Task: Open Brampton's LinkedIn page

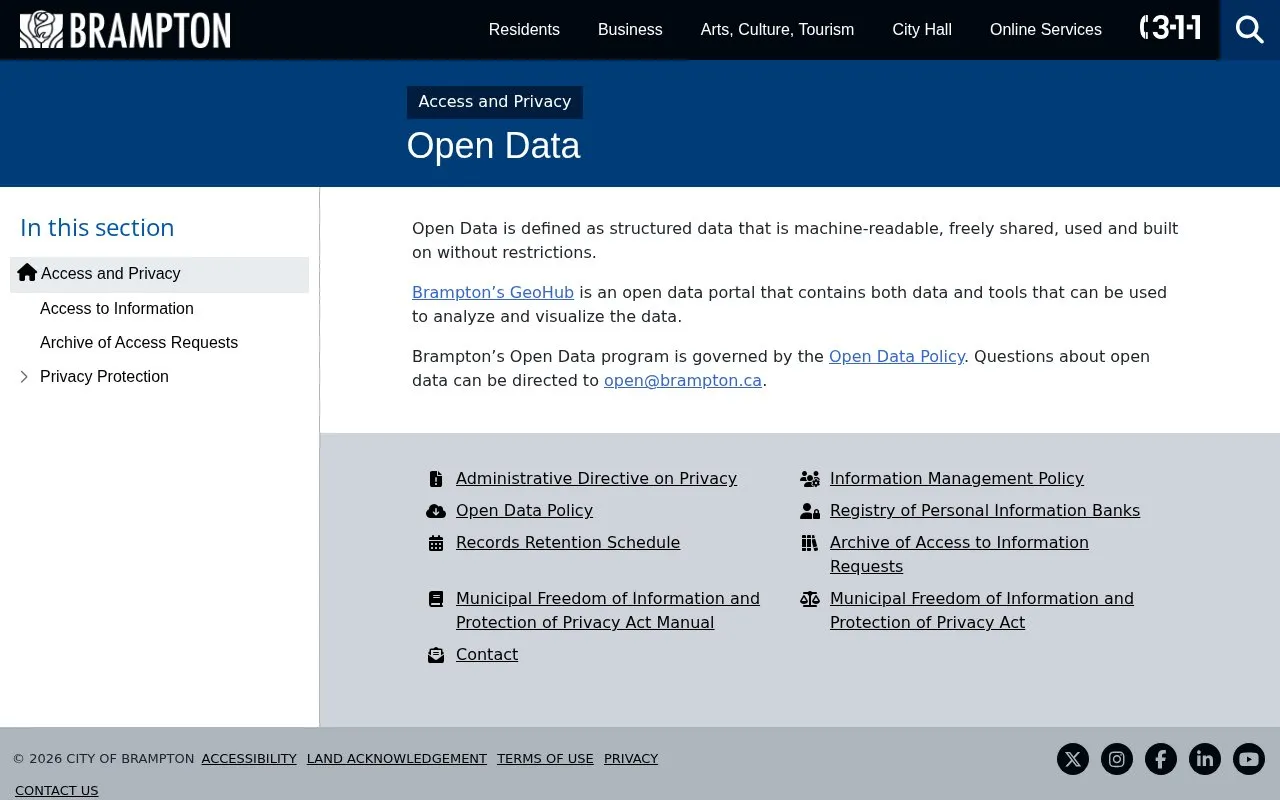Action: (1205, 759)
